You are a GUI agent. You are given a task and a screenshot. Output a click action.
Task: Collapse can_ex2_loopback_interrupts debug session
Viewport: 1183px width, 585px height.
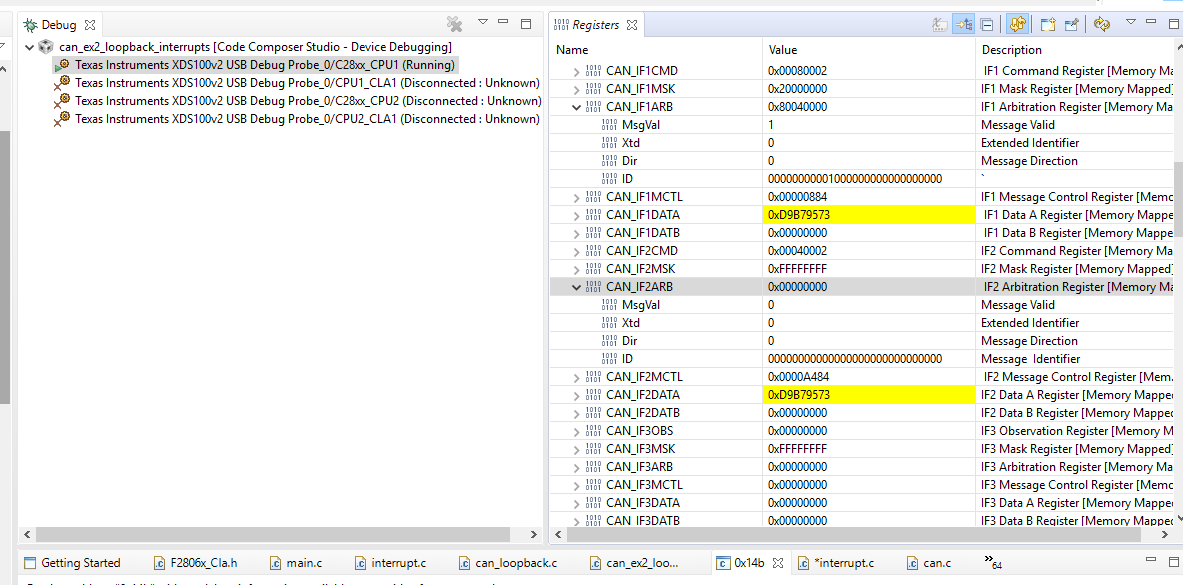point(29,47)
